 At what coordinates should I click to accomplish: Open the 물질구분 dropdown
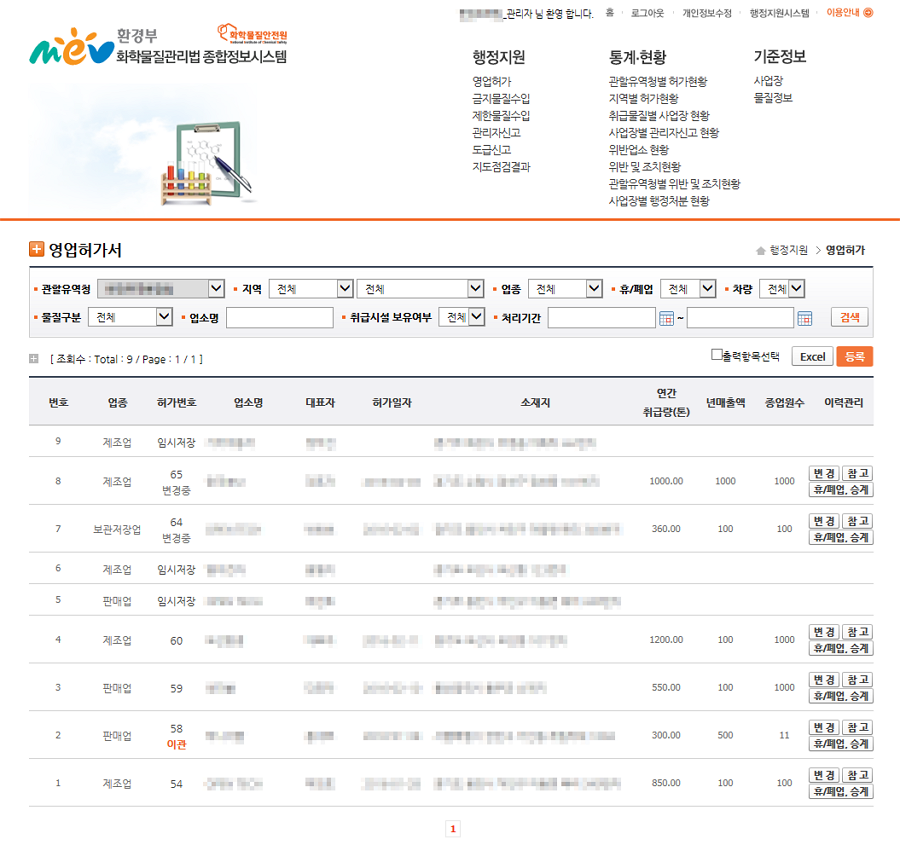tap(131, 317)
